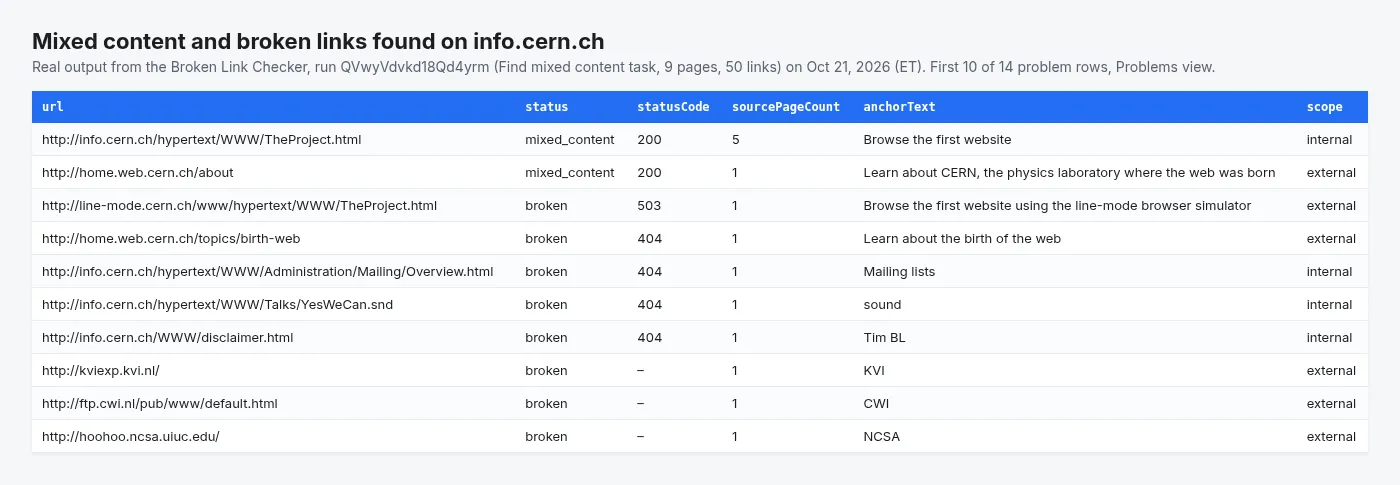Click the 'NCSA' anchor text cell
Screen dimensions: 1400x485
click(x=881, y=437)
